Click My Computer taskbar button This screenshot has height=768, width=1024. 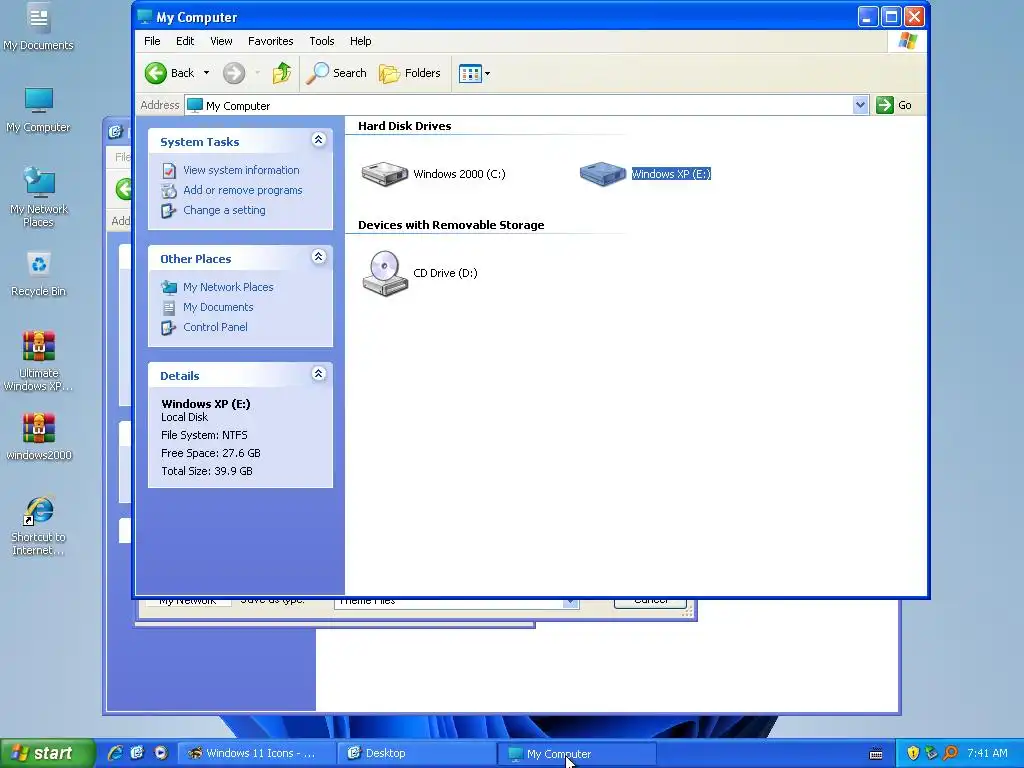click(x=576, y=753)
